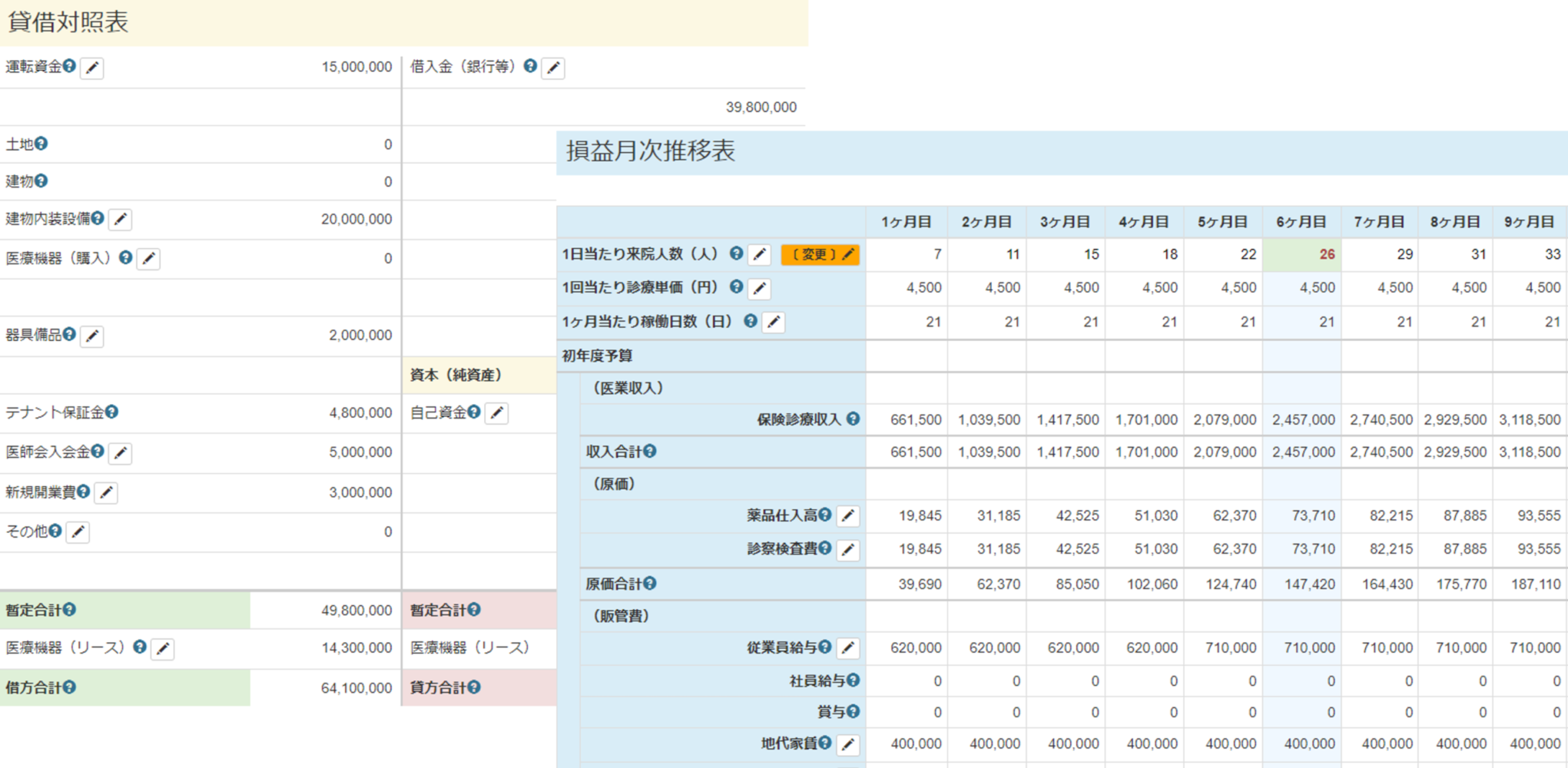The width and height of the screenshot is (1568, 768).
Task: Show help for 薬品仕入高
Action: [825, 515]
